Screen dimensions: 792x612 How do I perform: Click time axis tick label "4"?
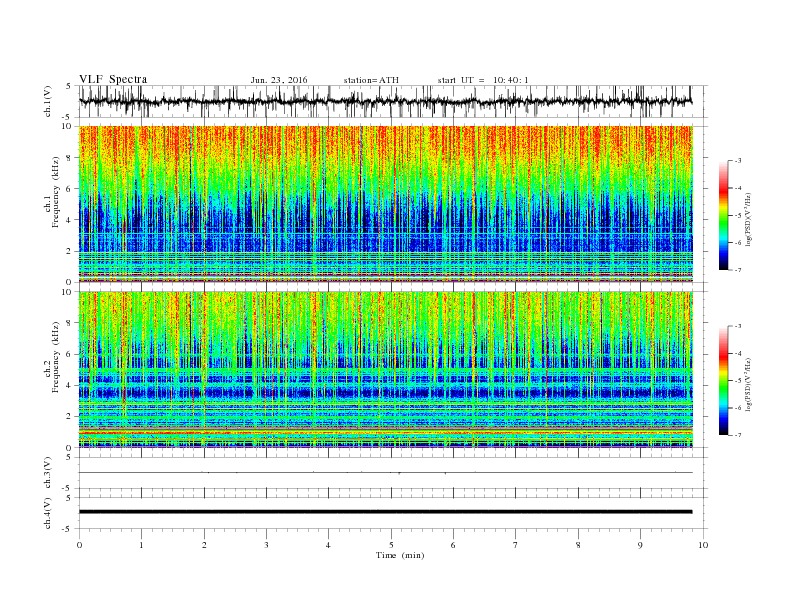click(x=328, y=545)
